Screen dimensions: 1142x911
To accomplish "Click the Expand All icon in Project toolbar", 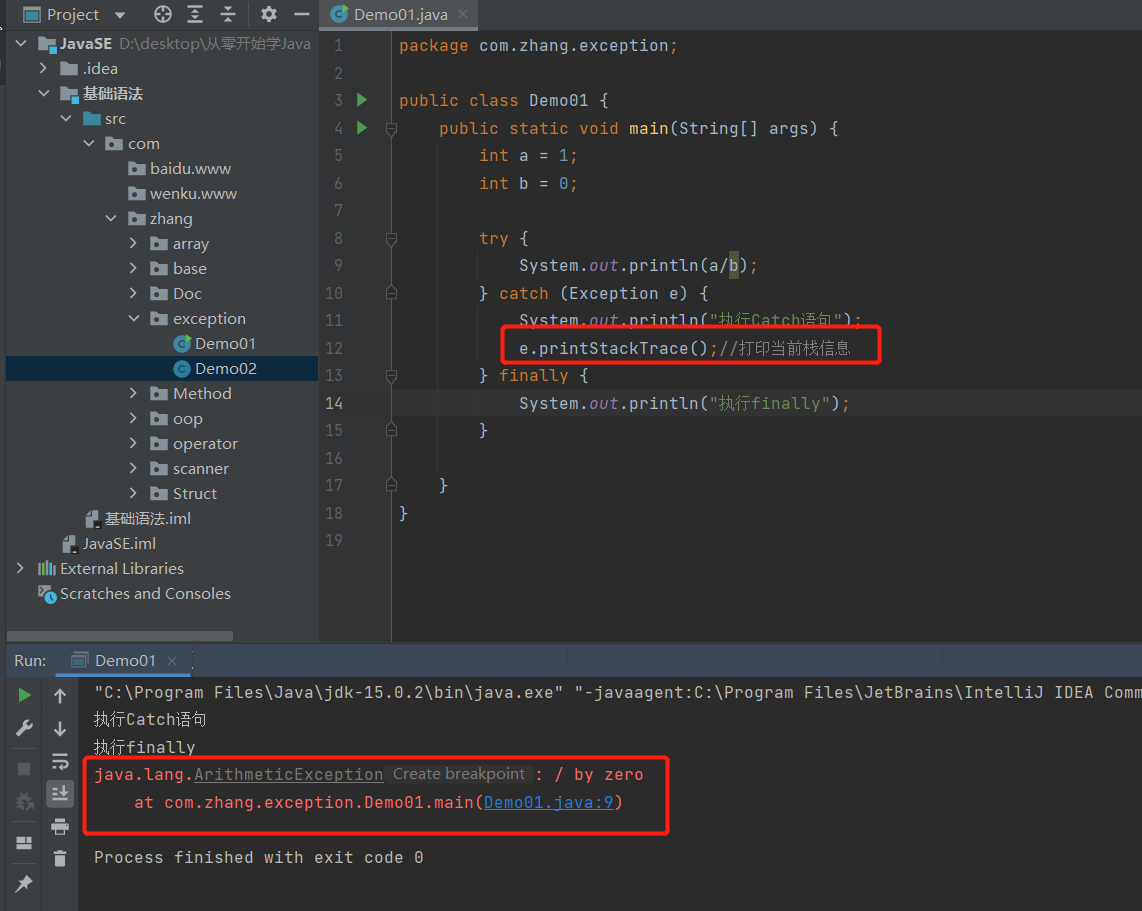I will tap(195, 14).
